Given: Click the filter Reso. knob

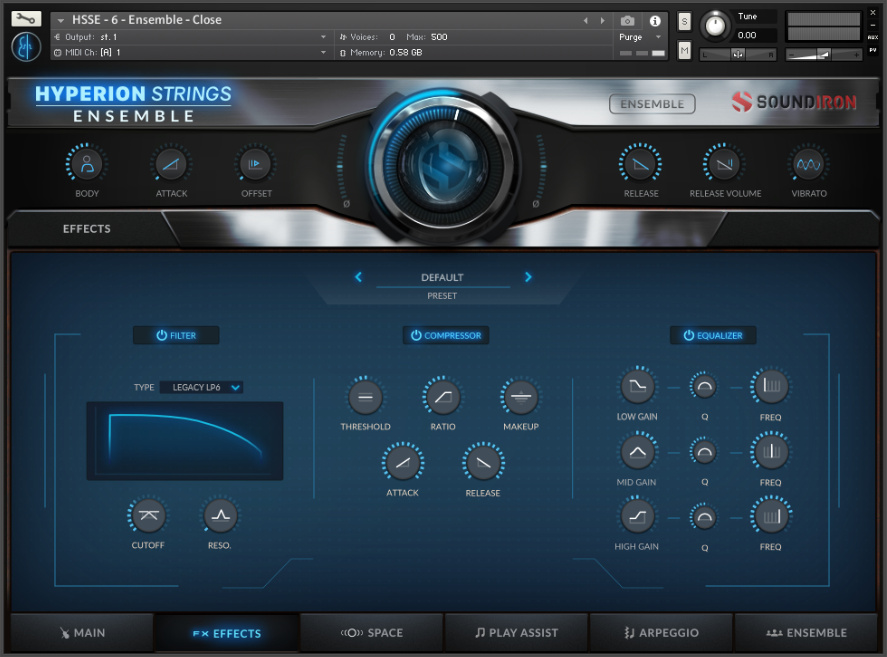Looking at the screenshot, I should coord(220,516).
